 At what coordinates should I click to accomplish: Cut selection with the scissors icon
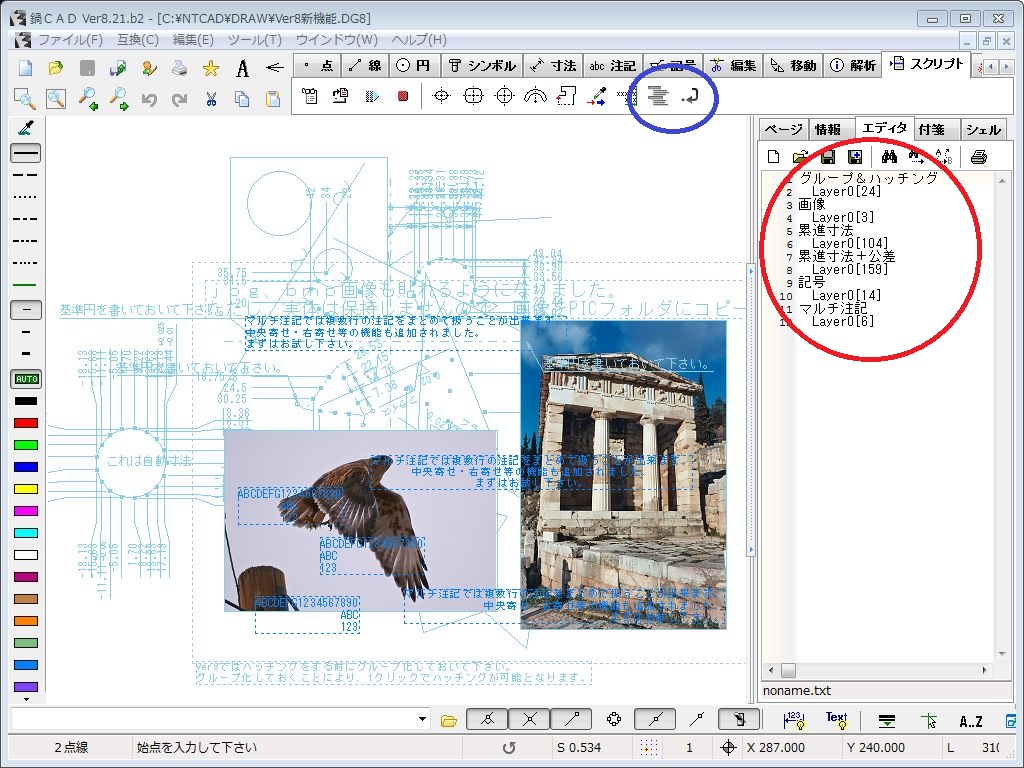point(211,99)
